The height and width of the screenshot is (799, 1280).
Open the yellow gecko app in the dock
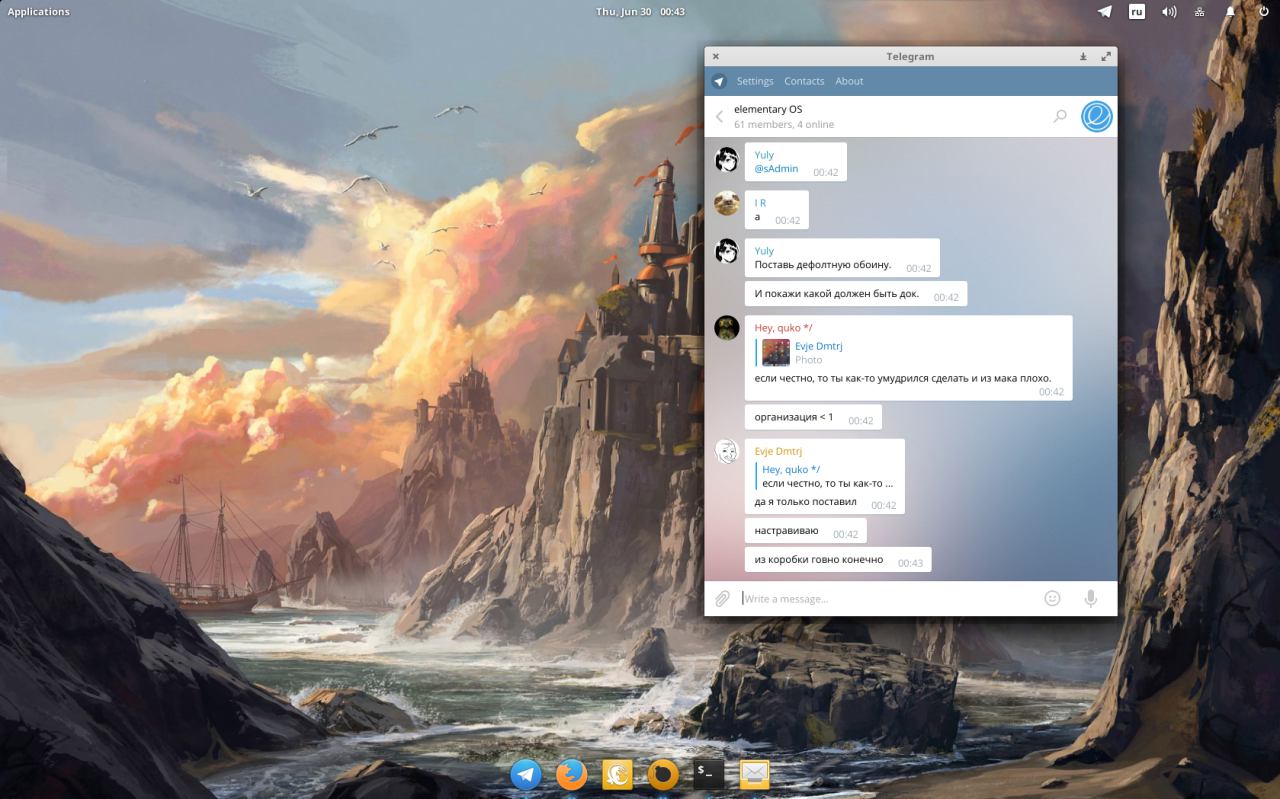pyautogui.click(x=617, y=774)
